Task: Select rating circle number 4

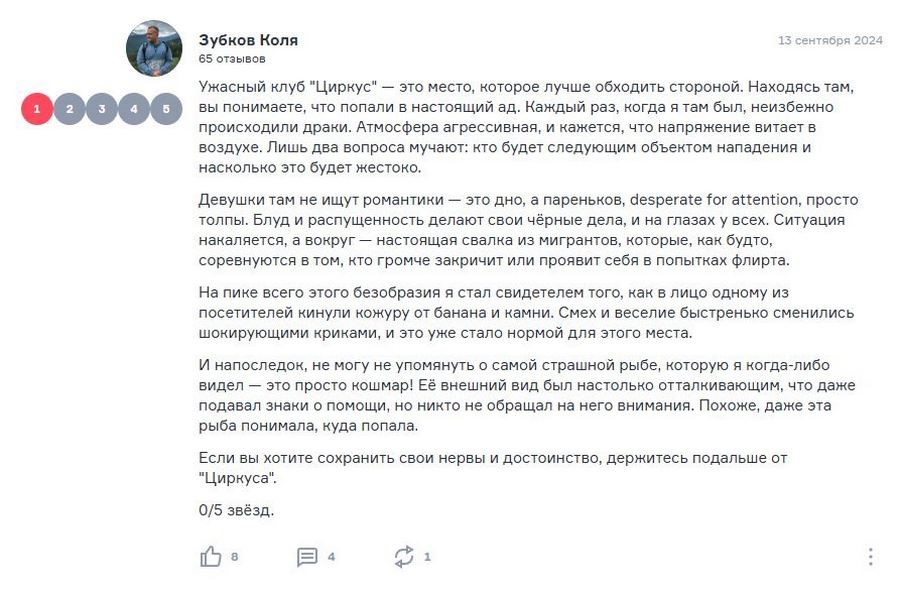Action: [134, 109]
